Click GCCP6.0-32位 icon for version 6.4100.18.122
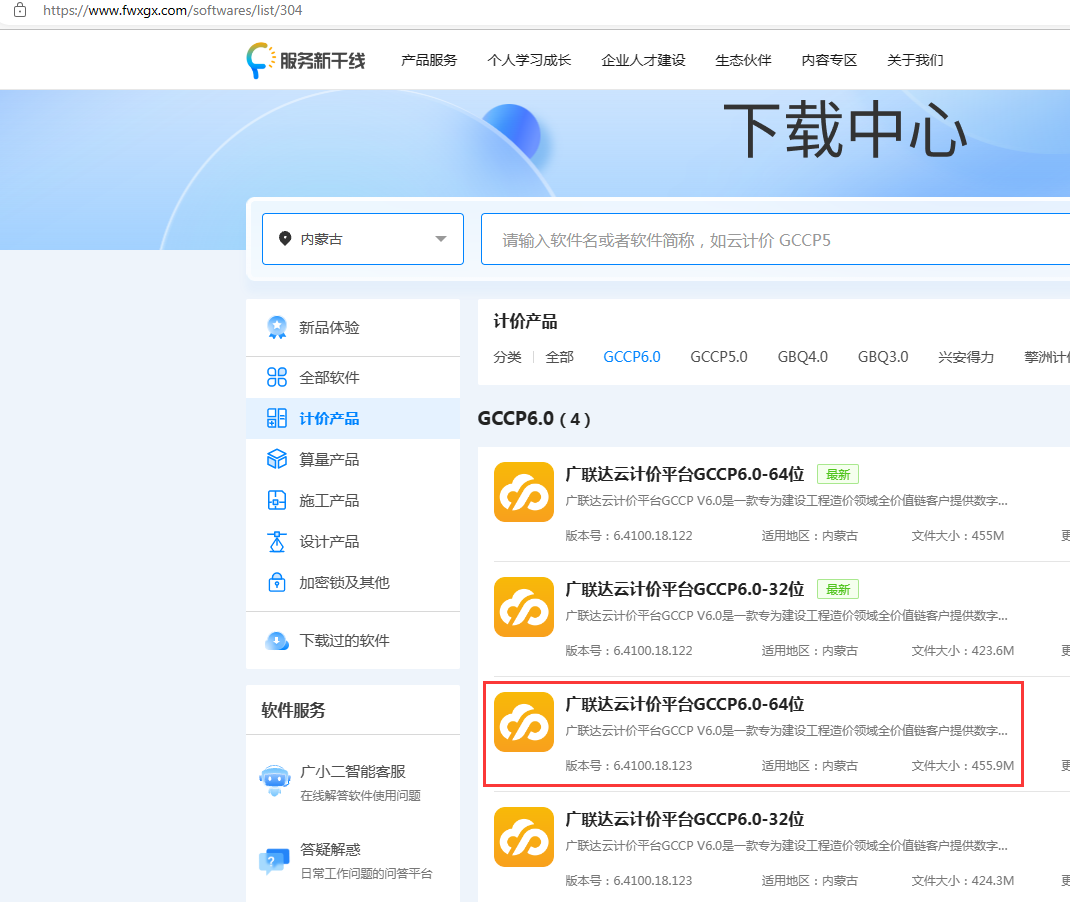This screenshot has width=1070, height=902. pyautogui.click(x=523, y=607)
